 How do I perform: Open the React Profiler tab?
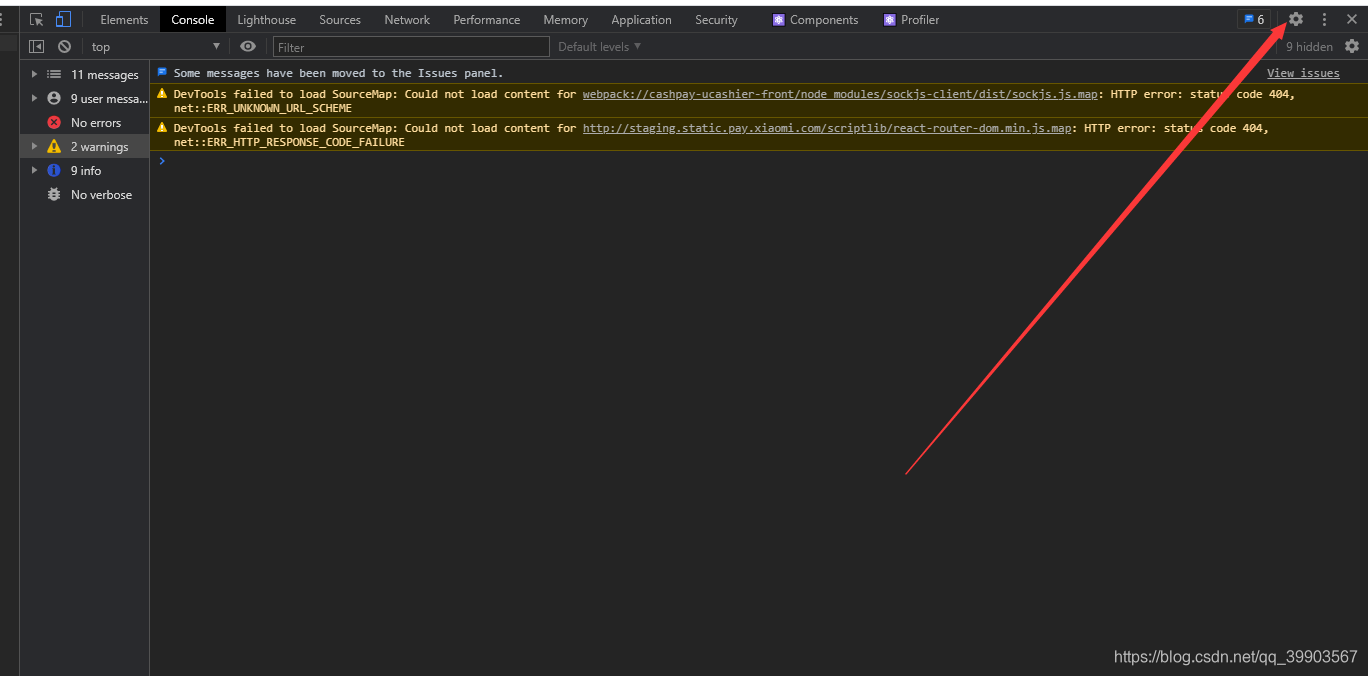pos(911,19)
